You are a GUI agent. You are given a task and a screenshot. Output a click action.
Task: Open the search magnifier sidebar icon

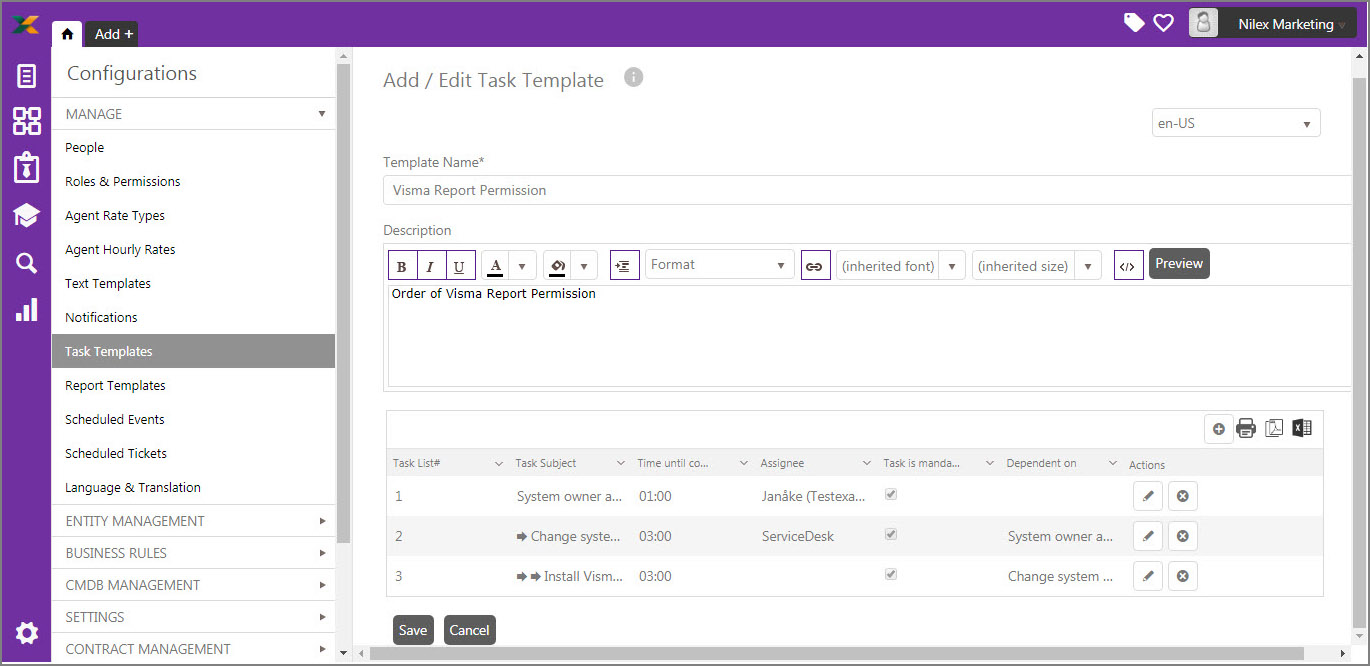27,263
